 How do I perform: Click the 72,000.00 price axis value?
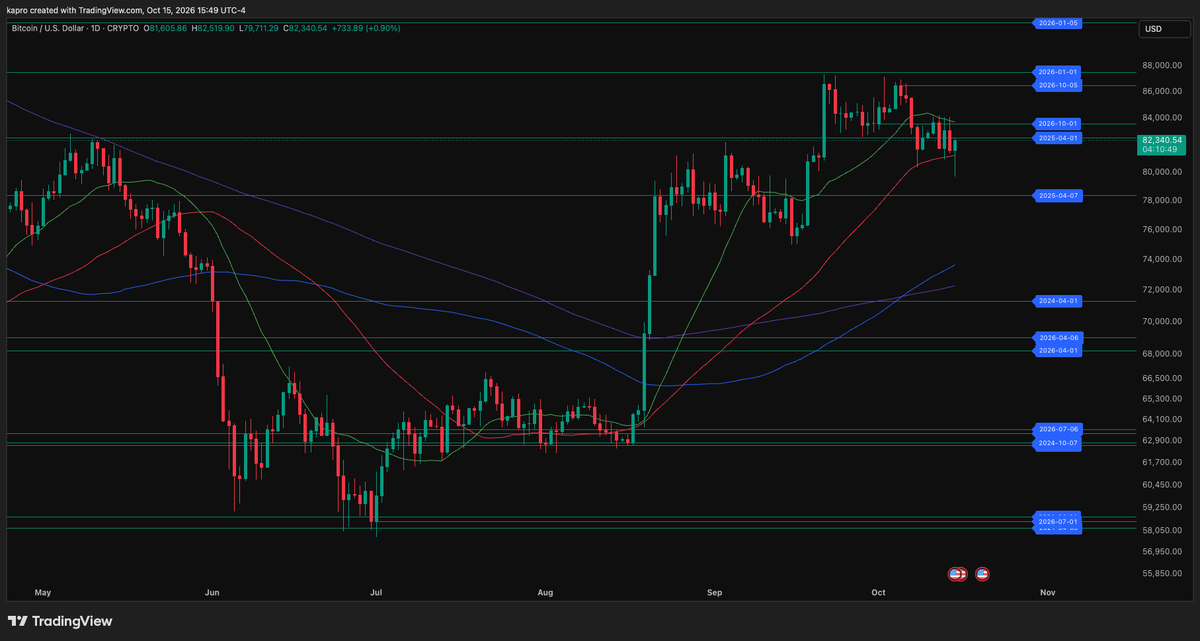coord(1161,290)
